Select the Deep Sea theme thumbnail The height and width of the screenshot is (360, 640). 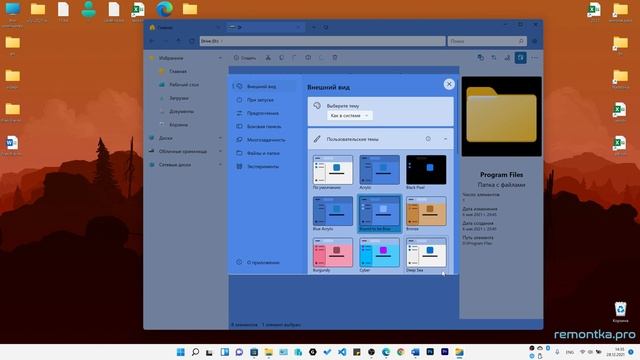[x=426, y=253]
